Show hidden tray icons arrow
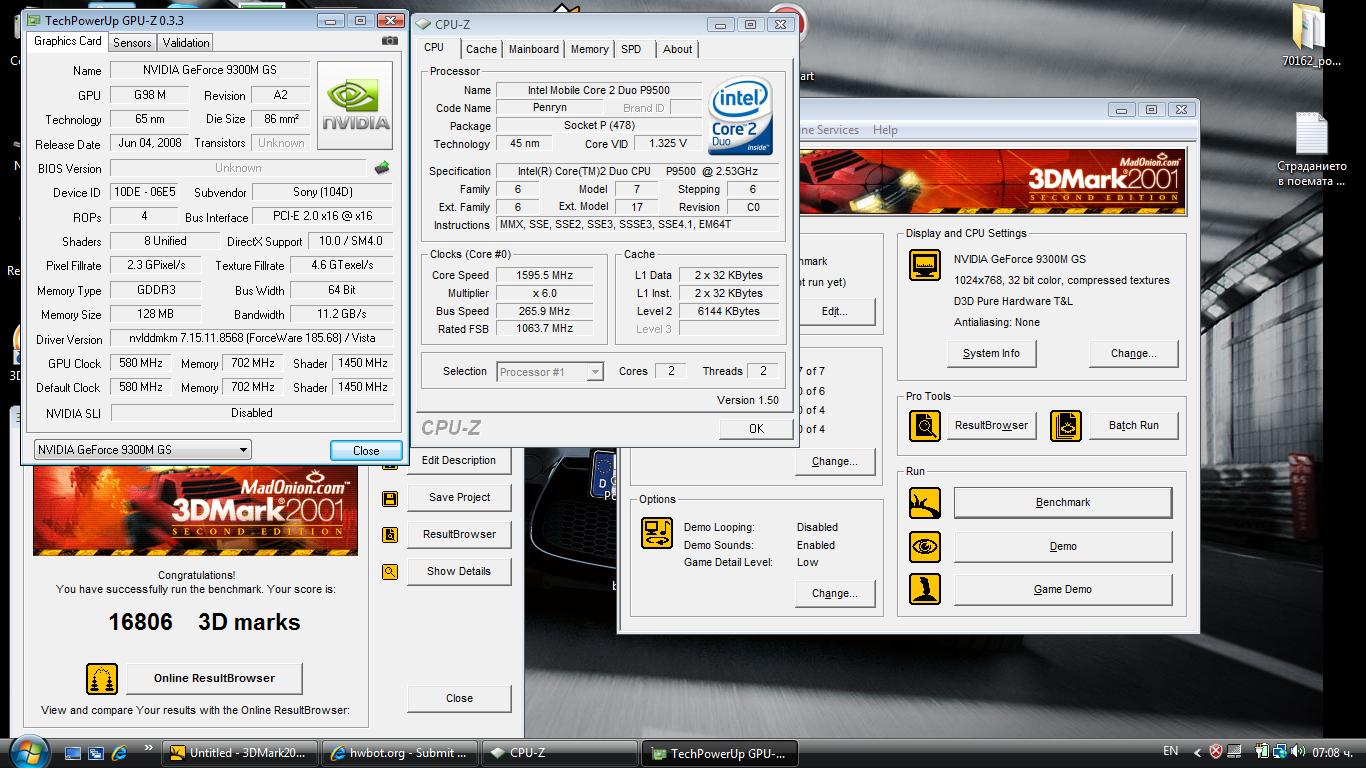Screen dimensions: 1366x768 point(1199,752)
